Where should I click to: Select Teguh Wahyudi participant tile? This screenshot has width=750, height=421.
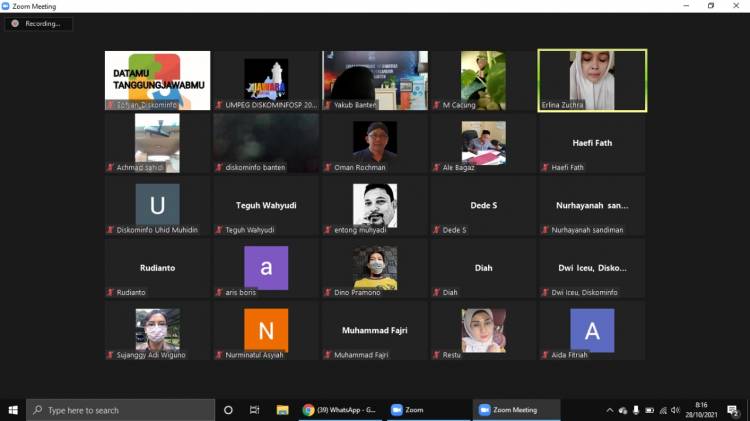pos(266,206)
